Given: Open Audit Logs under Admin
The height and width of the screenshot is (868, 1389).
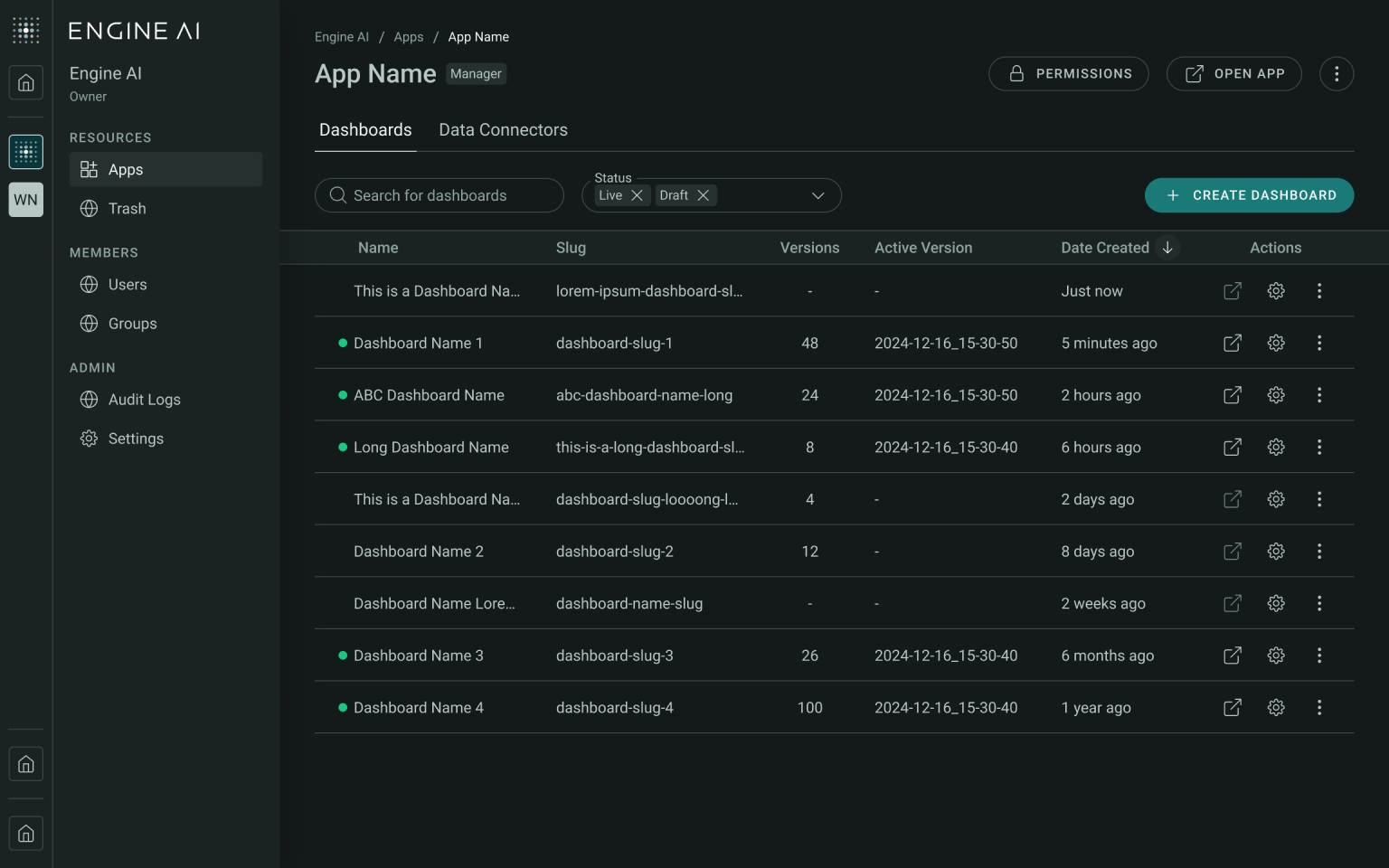Looking at the screenshot, I should [x=165, y=400].
